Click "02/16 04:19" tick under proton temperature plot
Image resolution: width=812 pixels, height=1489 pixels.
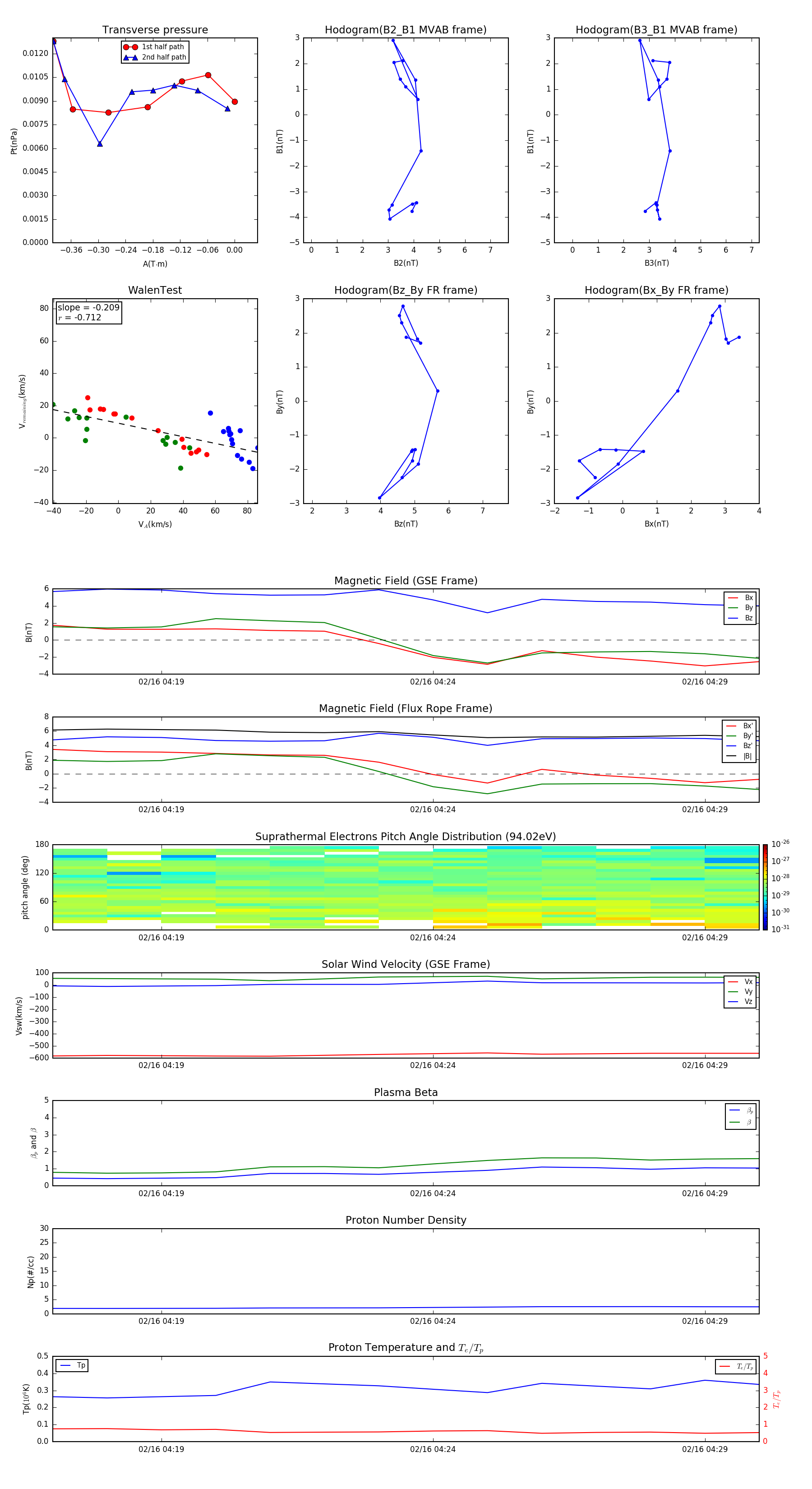point(161,1449)
